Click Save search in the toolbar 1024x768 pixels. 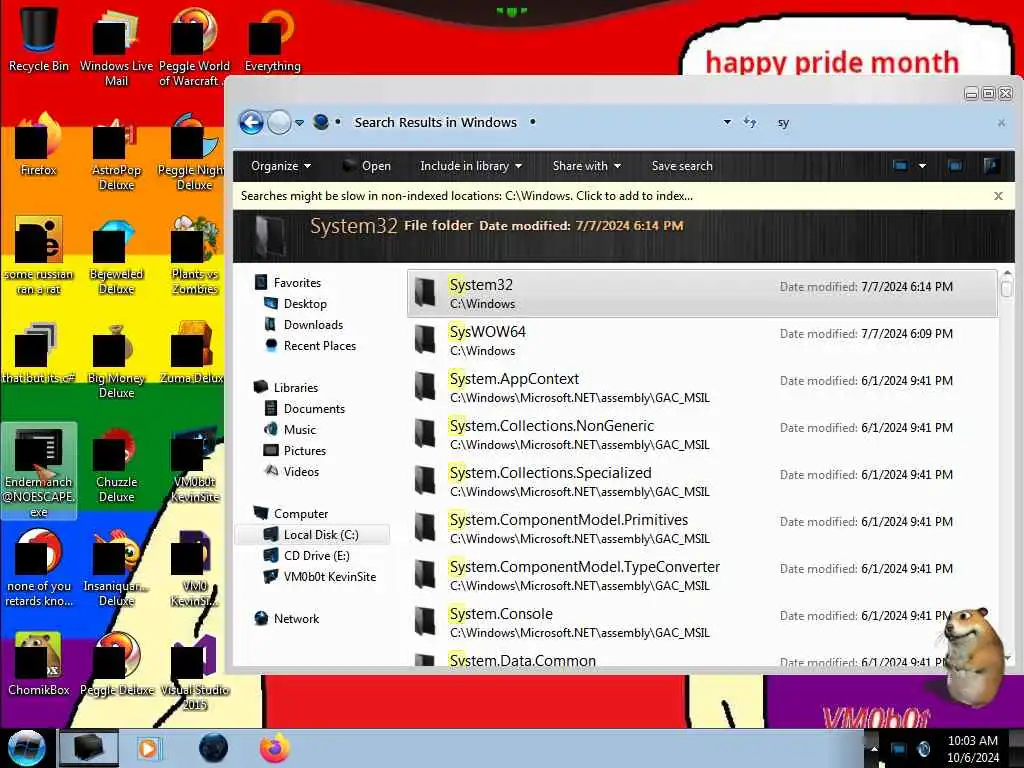coord(682,166)
